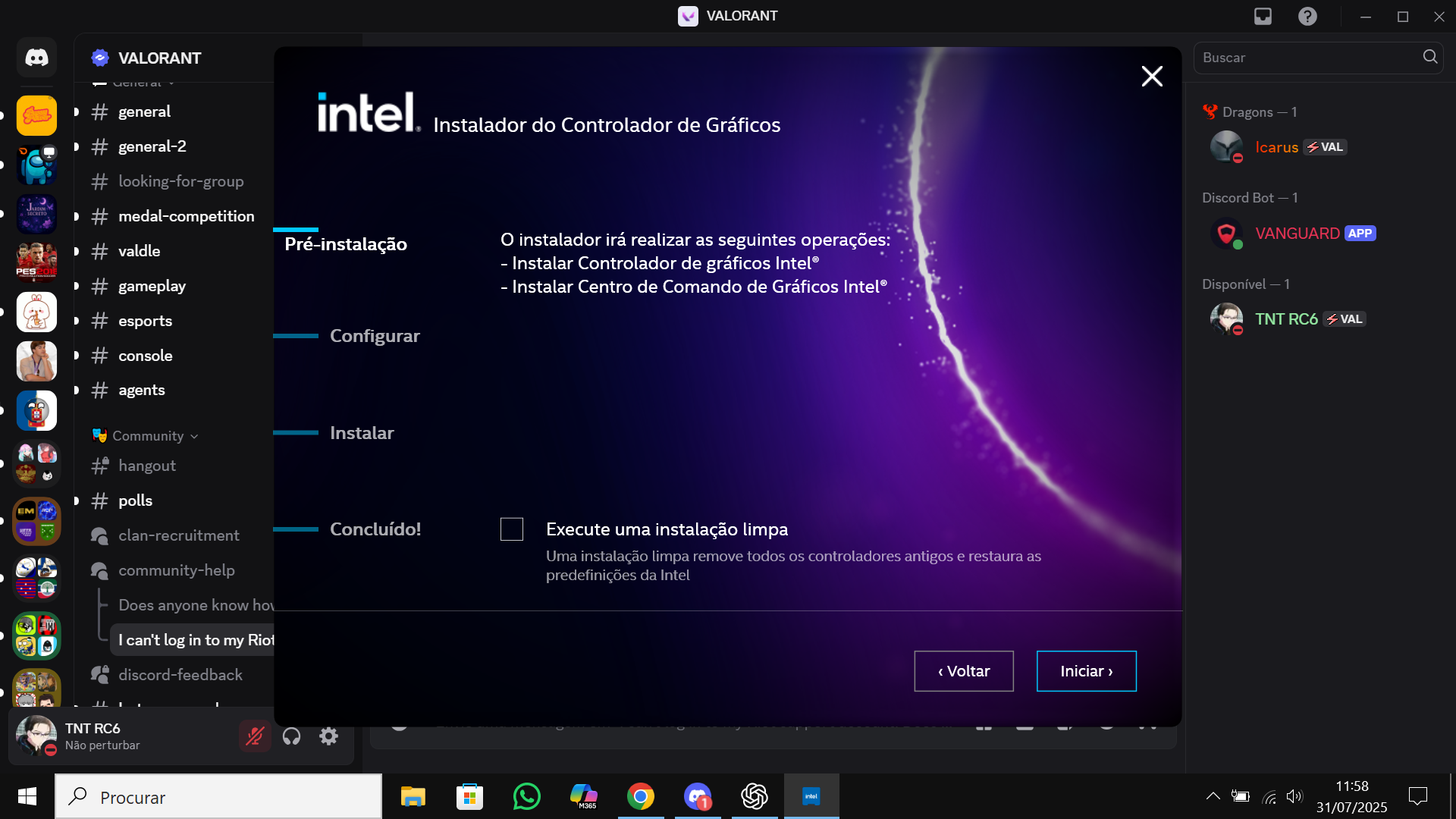Open Discord direct messages home icon
Viewport: 1456px width, 819px height.
tap(36, 58)
